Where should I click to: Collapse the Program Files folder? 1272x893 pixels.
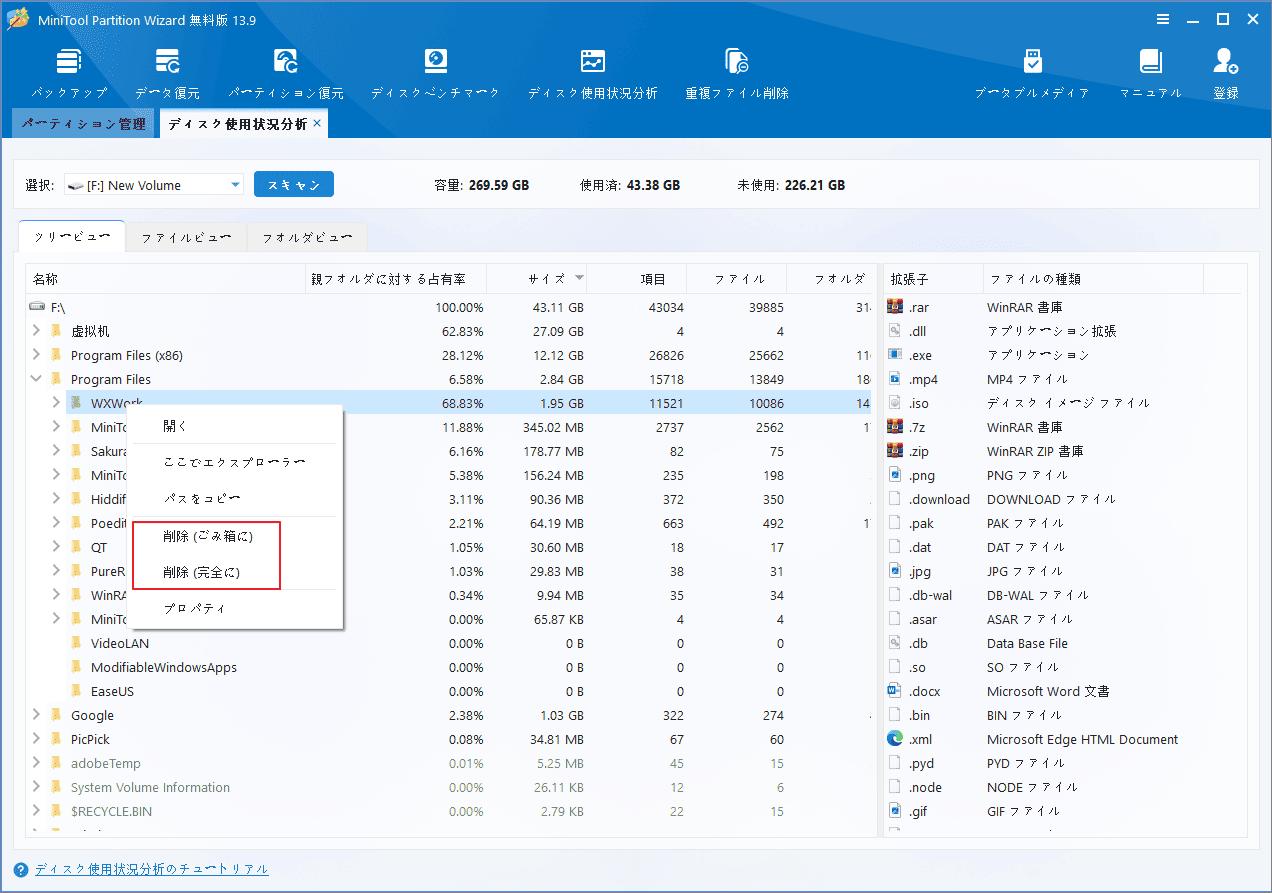click(36, 379)
